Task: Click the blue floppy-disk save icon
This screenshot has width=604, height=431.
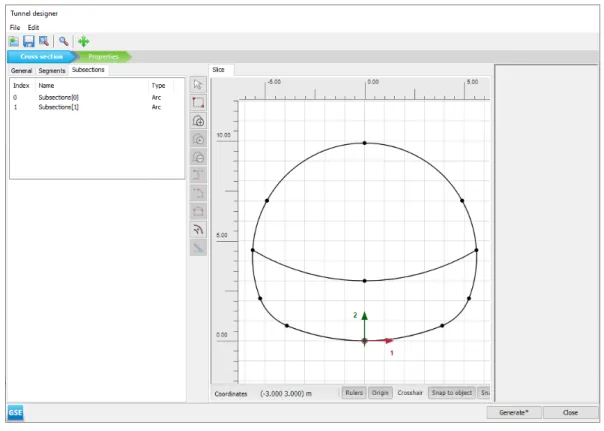Action: click(29, 41)
